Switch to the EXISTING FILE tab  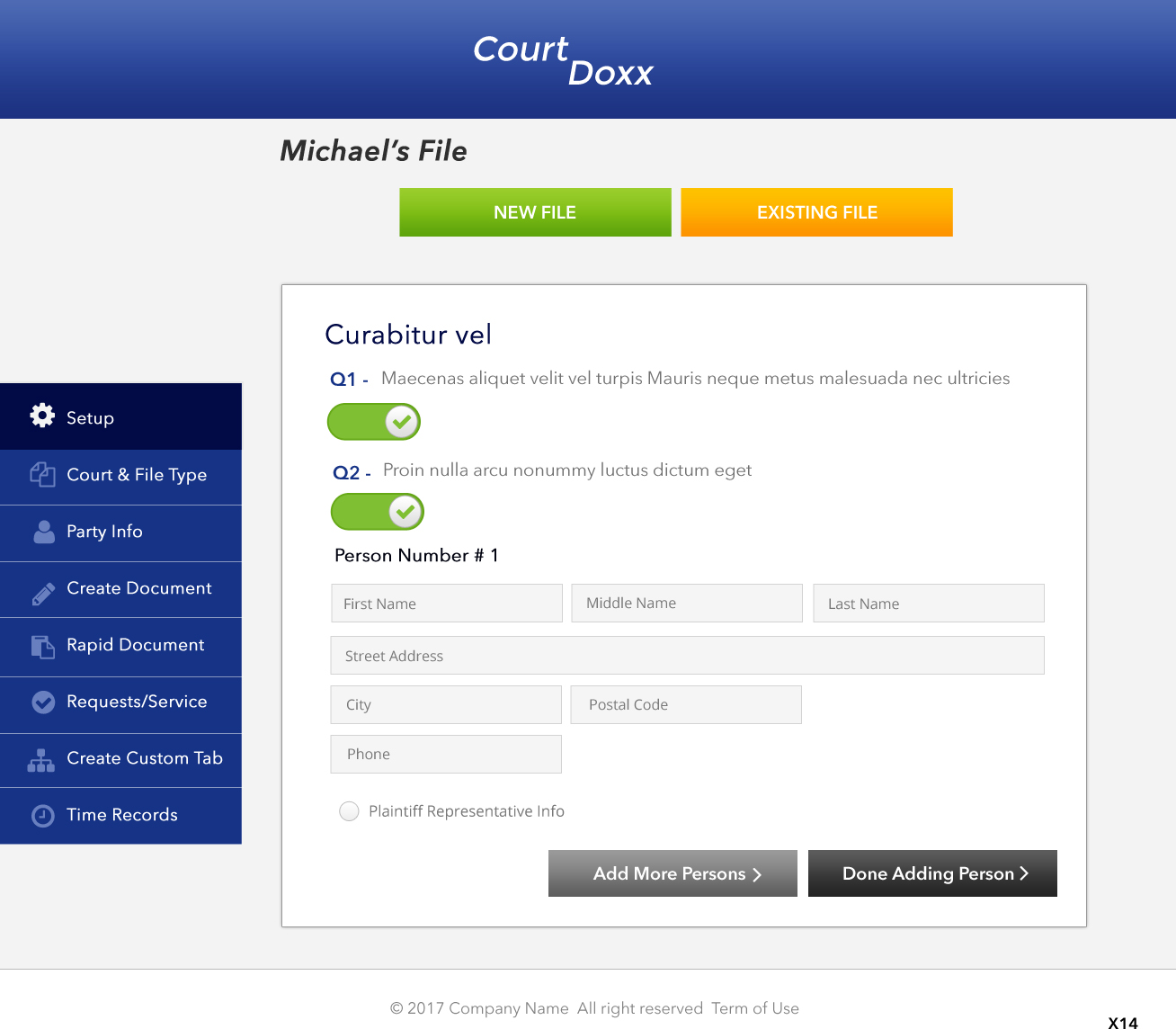coord(816,212)
